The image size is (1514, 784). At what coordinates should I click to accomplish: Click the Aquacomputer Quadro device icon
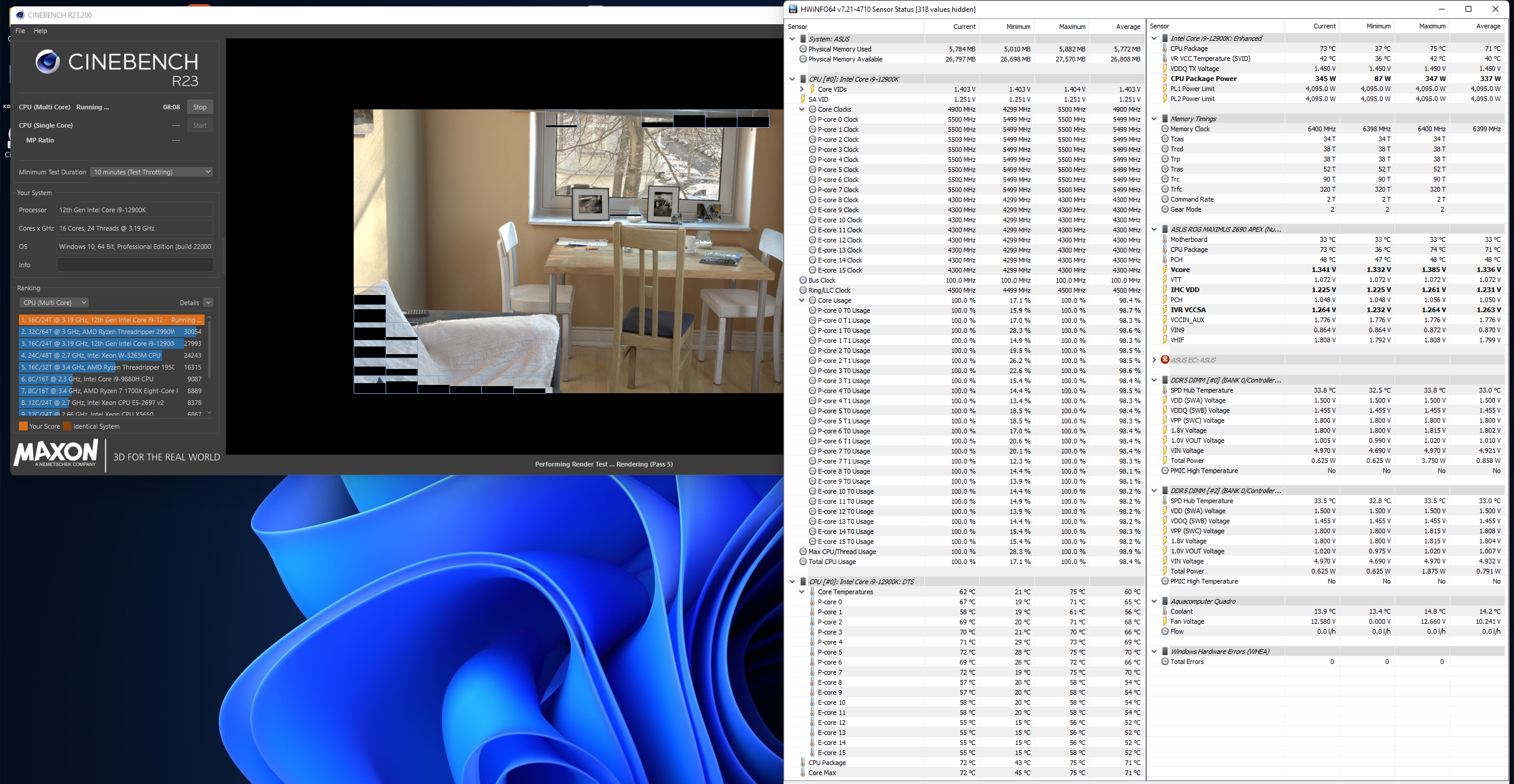point(1164,601)
